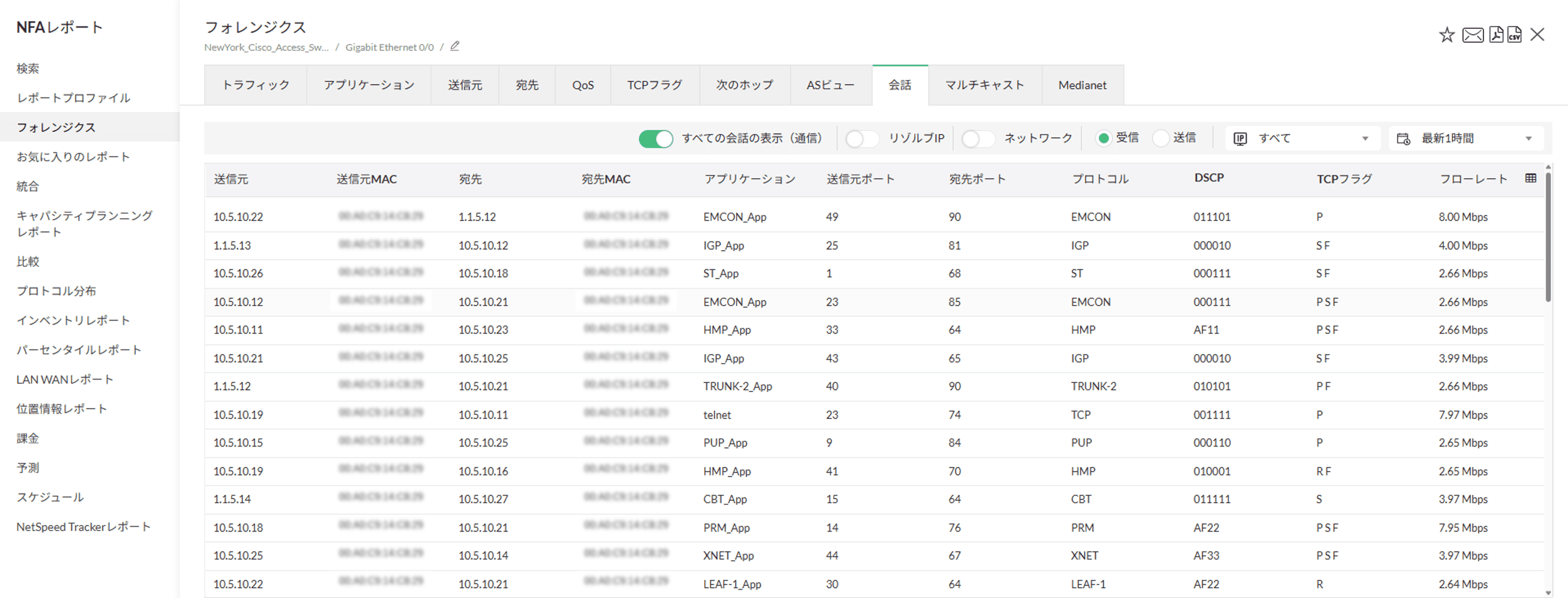
Task: Click the pencil edit icon beside interface name
Action: pos(455,46)
